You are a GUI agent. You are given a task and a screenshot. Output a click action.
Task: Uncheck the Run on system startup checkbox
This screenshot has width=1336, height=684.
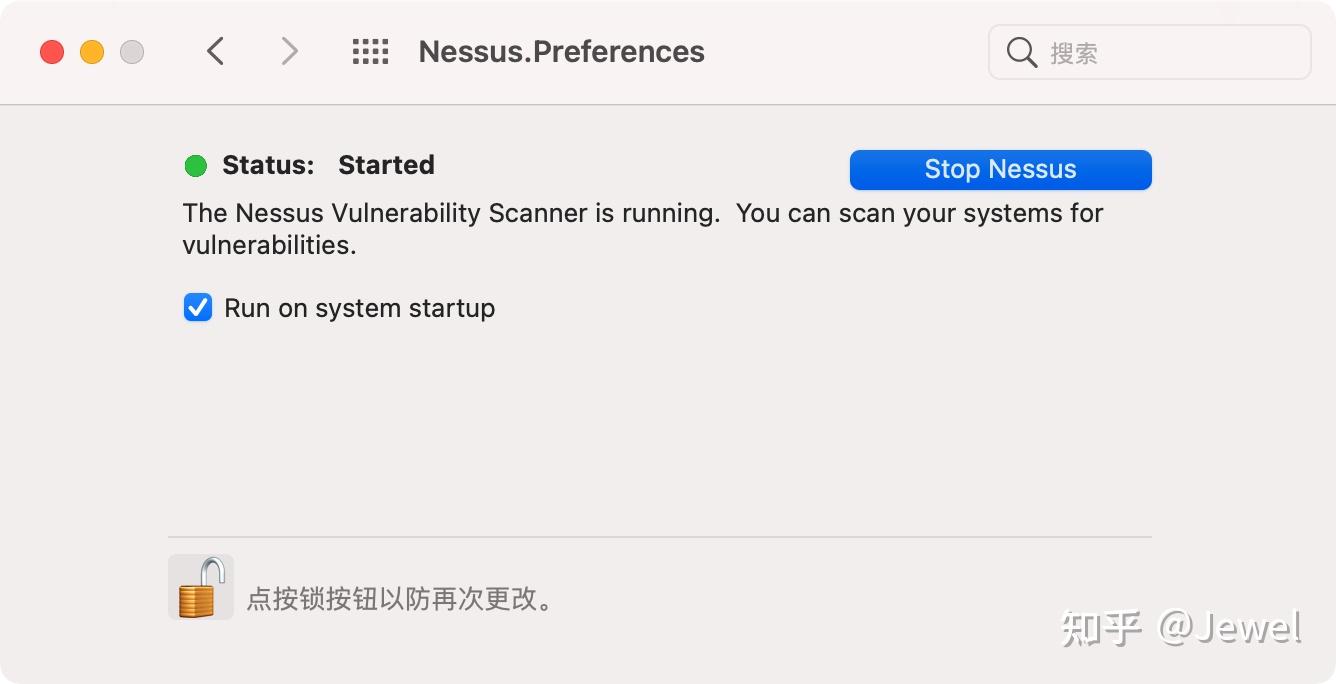(198, 307)
